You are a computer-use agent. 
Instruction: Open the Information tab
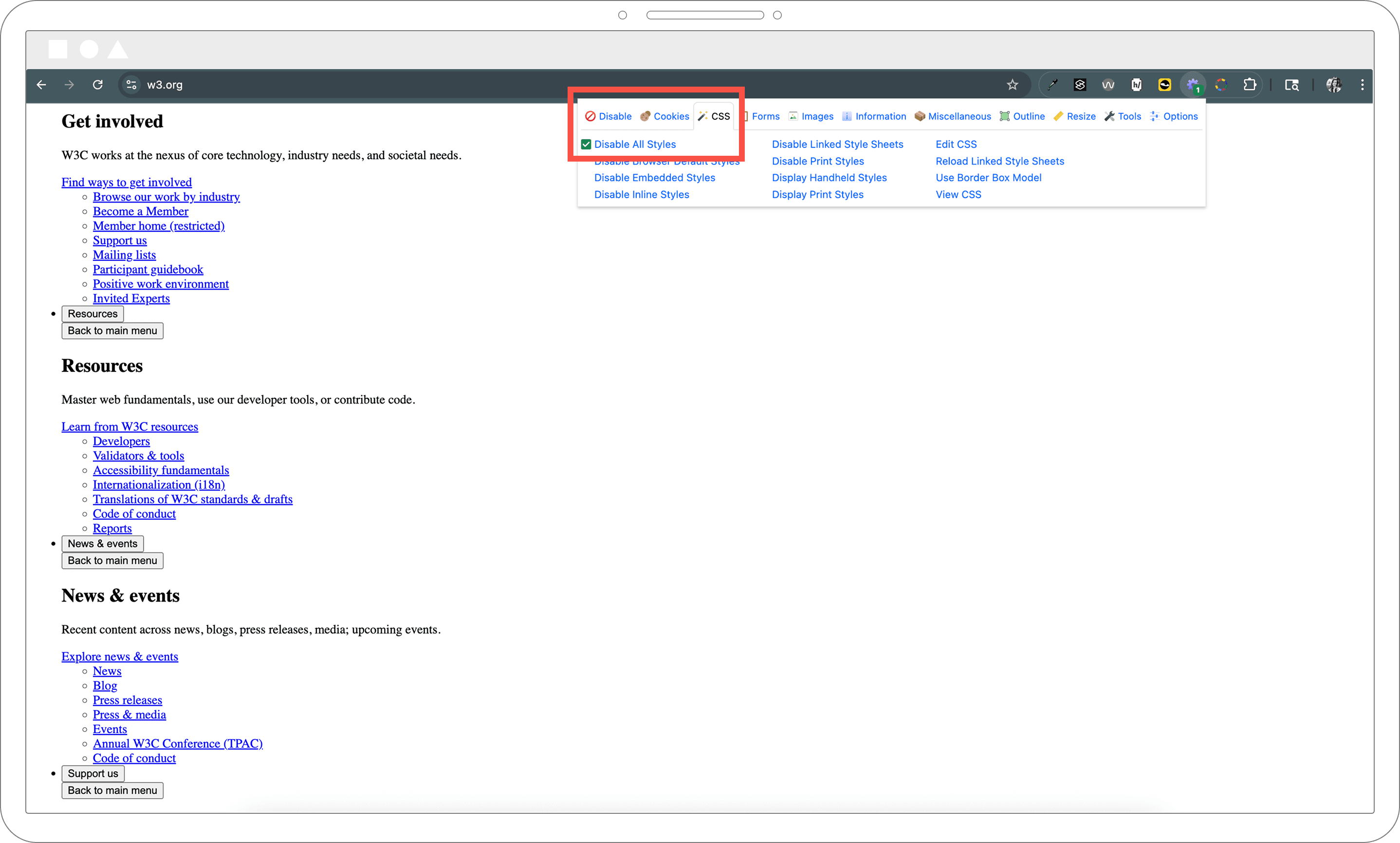coord(874,116)
